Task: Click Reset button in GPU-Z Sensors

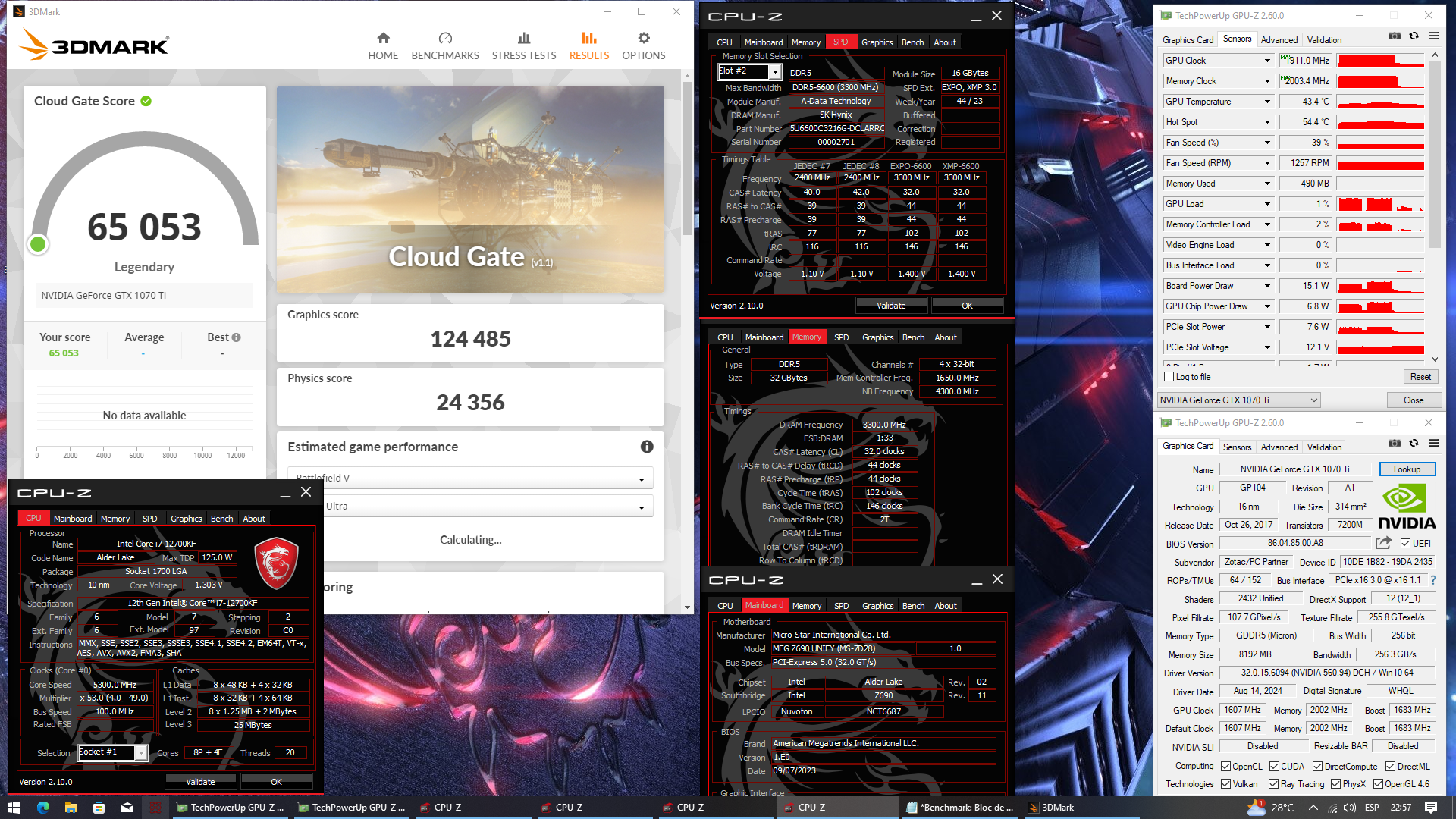Action: [x=1420, y=377]
